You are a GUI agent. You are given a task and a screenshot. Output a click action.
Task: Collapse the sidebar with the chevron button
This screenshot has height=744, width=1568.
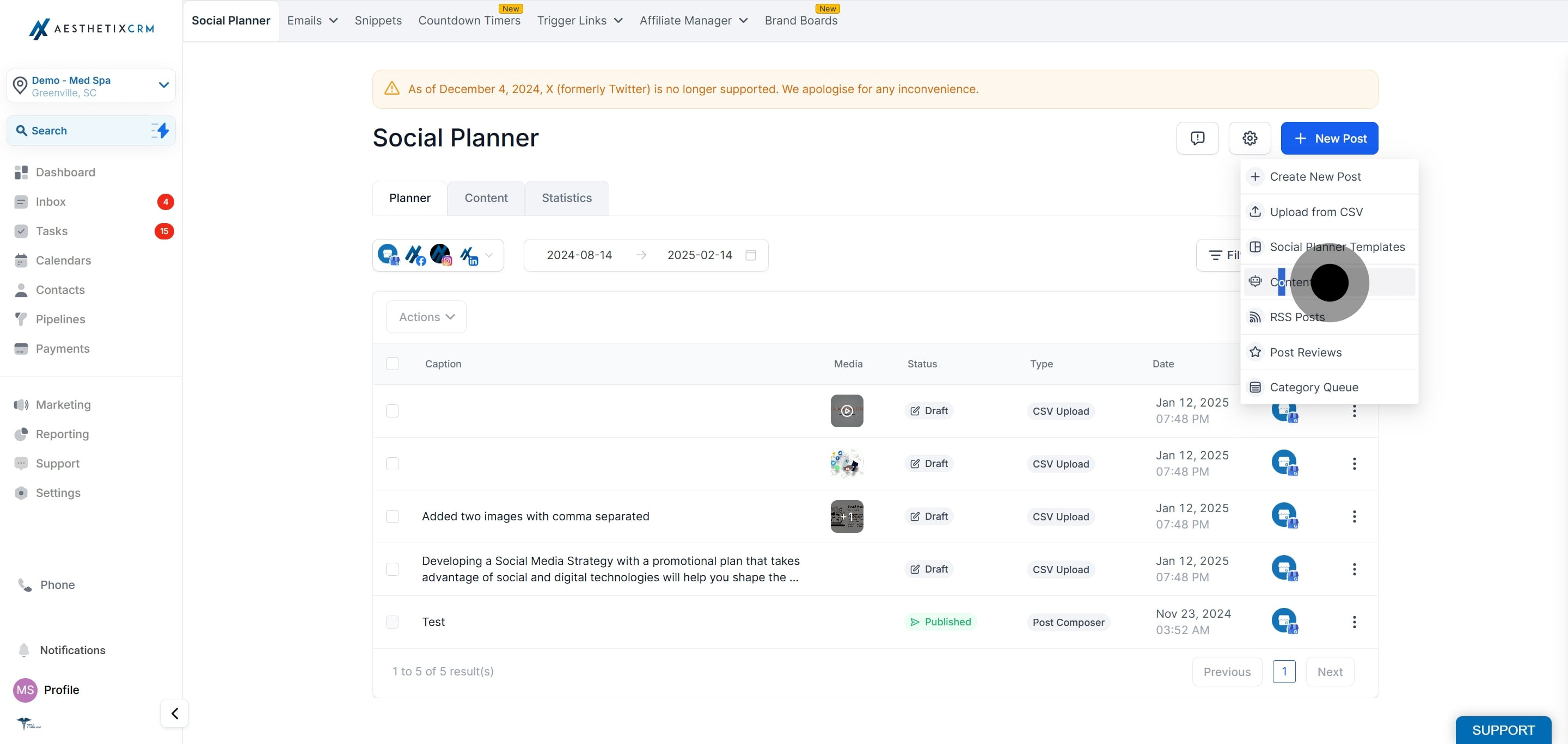[175, 713]
